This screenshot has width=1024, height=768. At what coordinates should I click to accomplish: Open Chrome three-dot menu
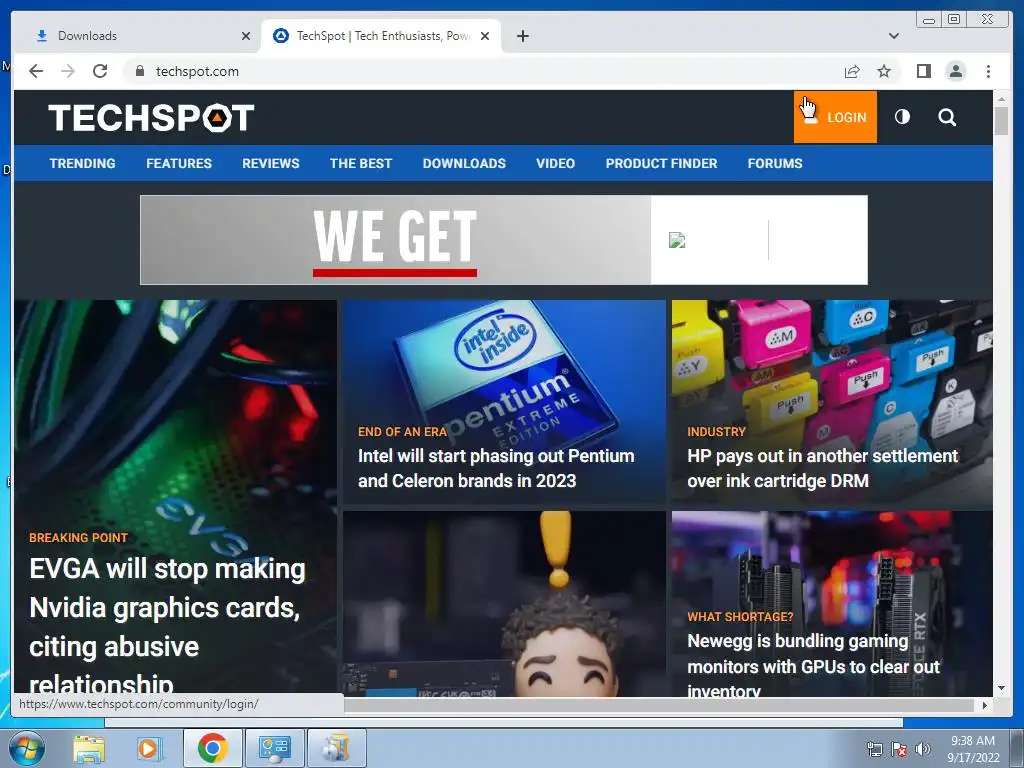point(988,71)
